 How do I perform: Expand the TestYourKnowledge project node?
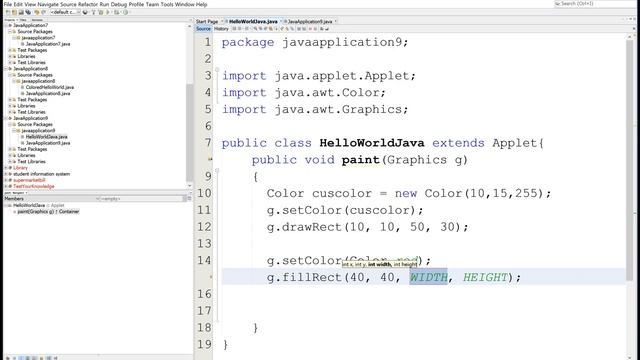[6, 186]
